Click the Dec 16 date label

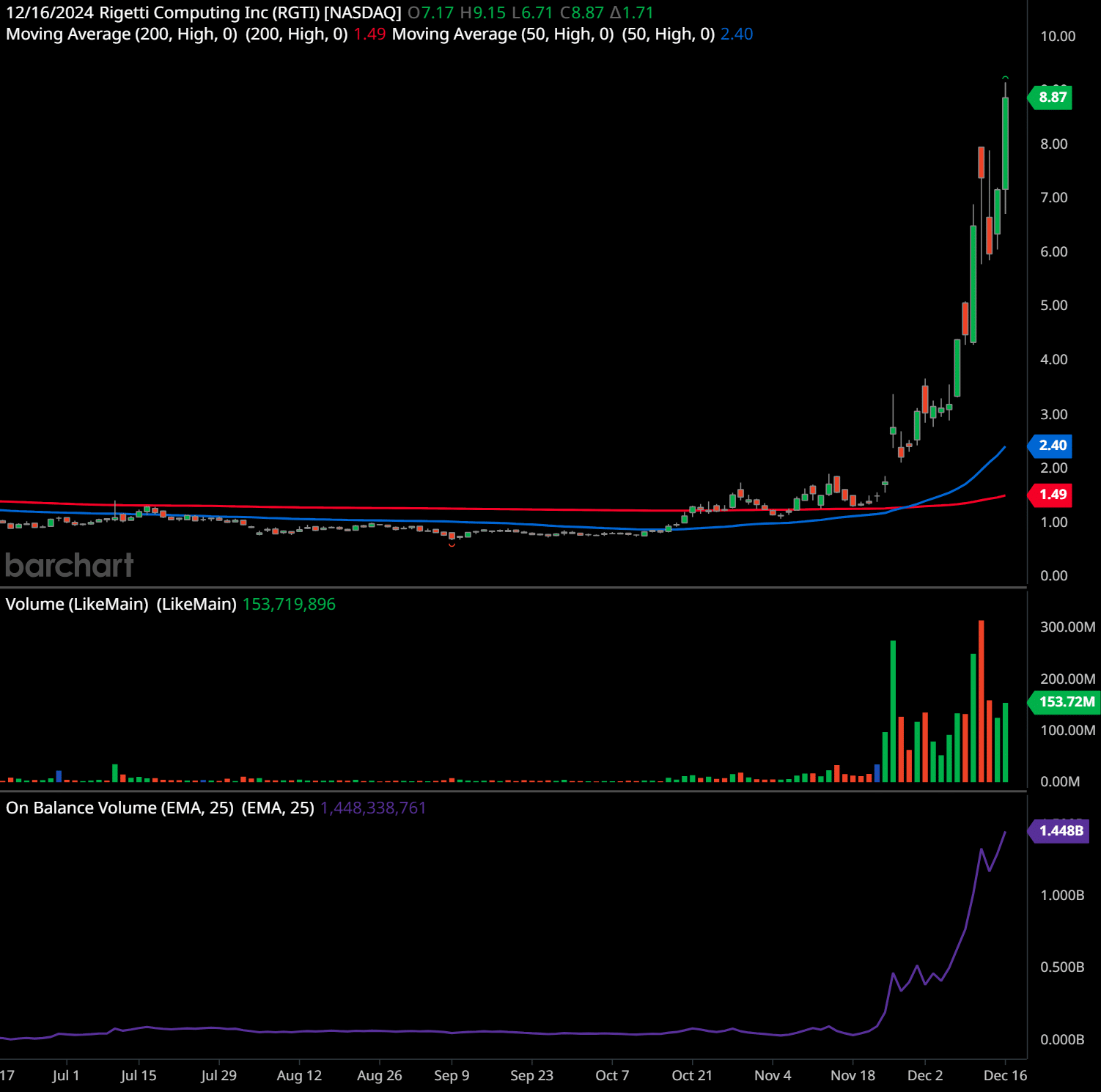[x=1005, y=1075]
